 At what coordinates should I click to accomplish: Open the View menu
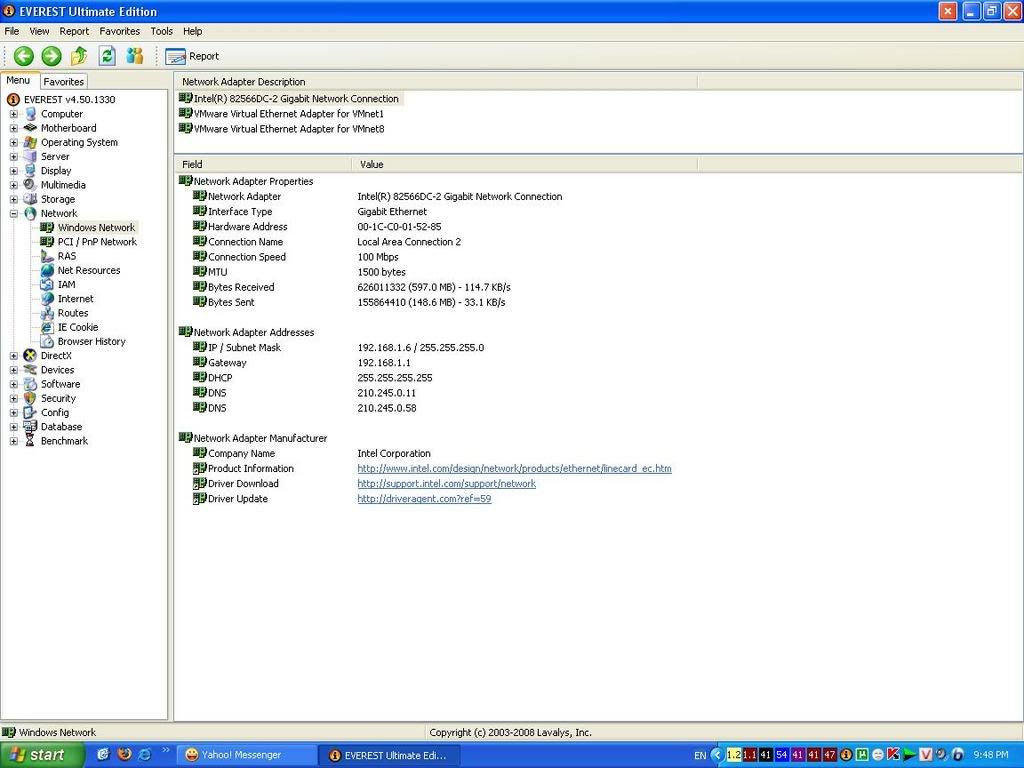tap(39, 31)
